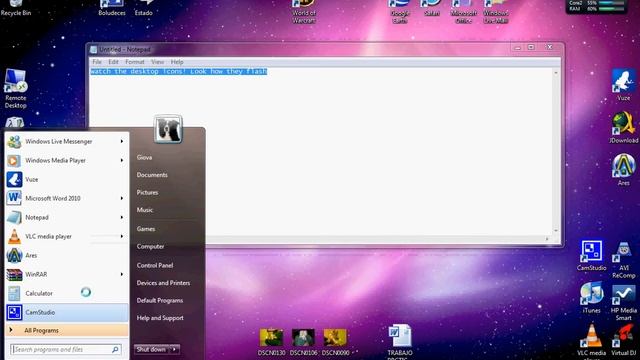Select the Windows Live Mail desktop shortcut

(496, 11)
